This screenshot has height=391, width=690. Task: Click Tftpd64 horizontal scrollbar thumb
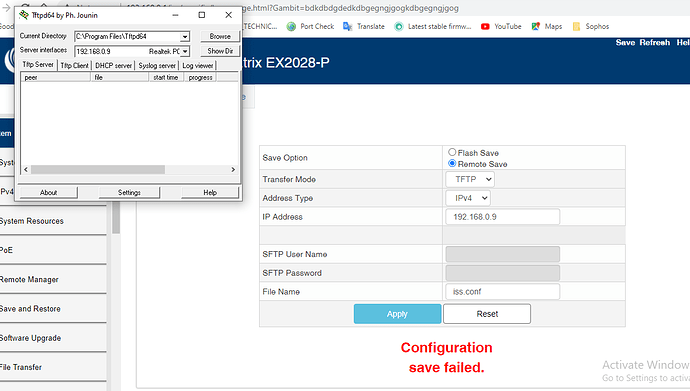coord(98,169)
